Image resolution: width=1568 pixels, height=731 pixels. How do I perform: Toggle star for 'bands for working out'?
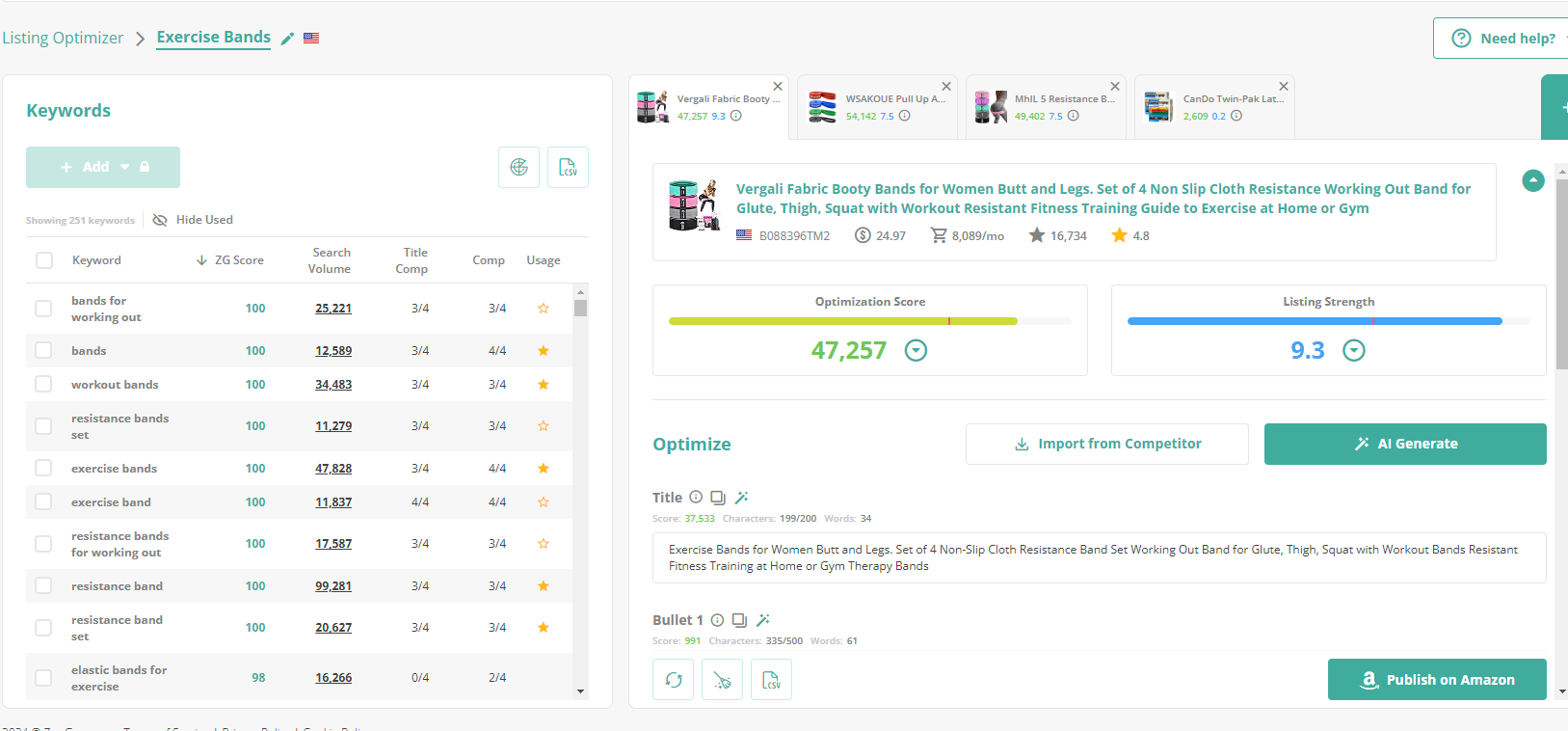(544, 309)
